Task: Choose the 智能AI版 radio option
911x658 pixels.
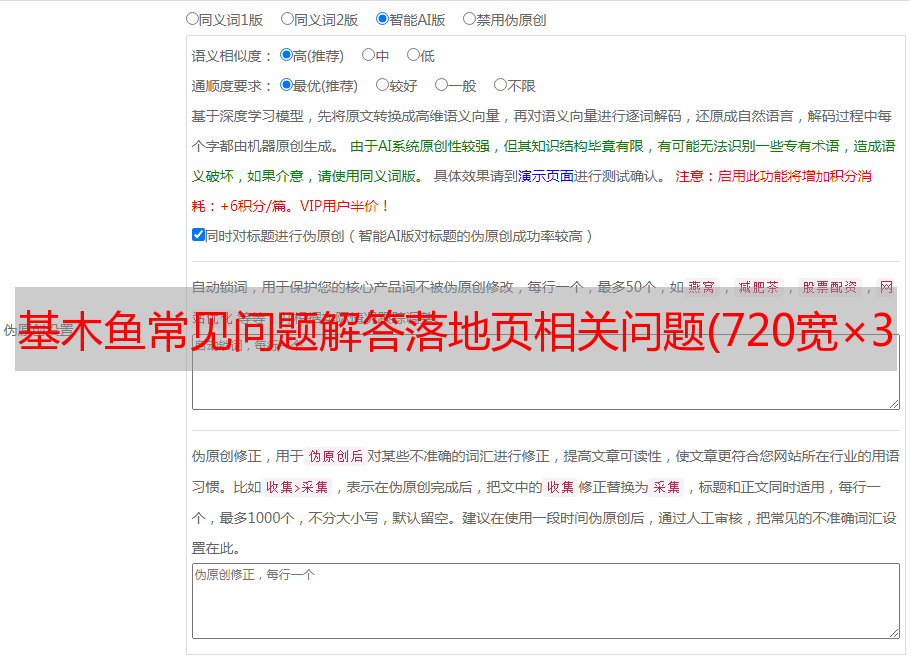Action: pyautogui.click(x=382, y=19)
